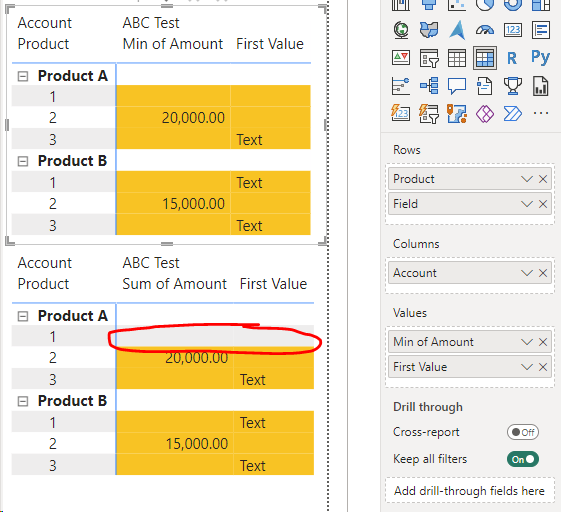Select the Pie chart visual
The width and height of the screenshot is (561, 512).
(x=485, y=5)
